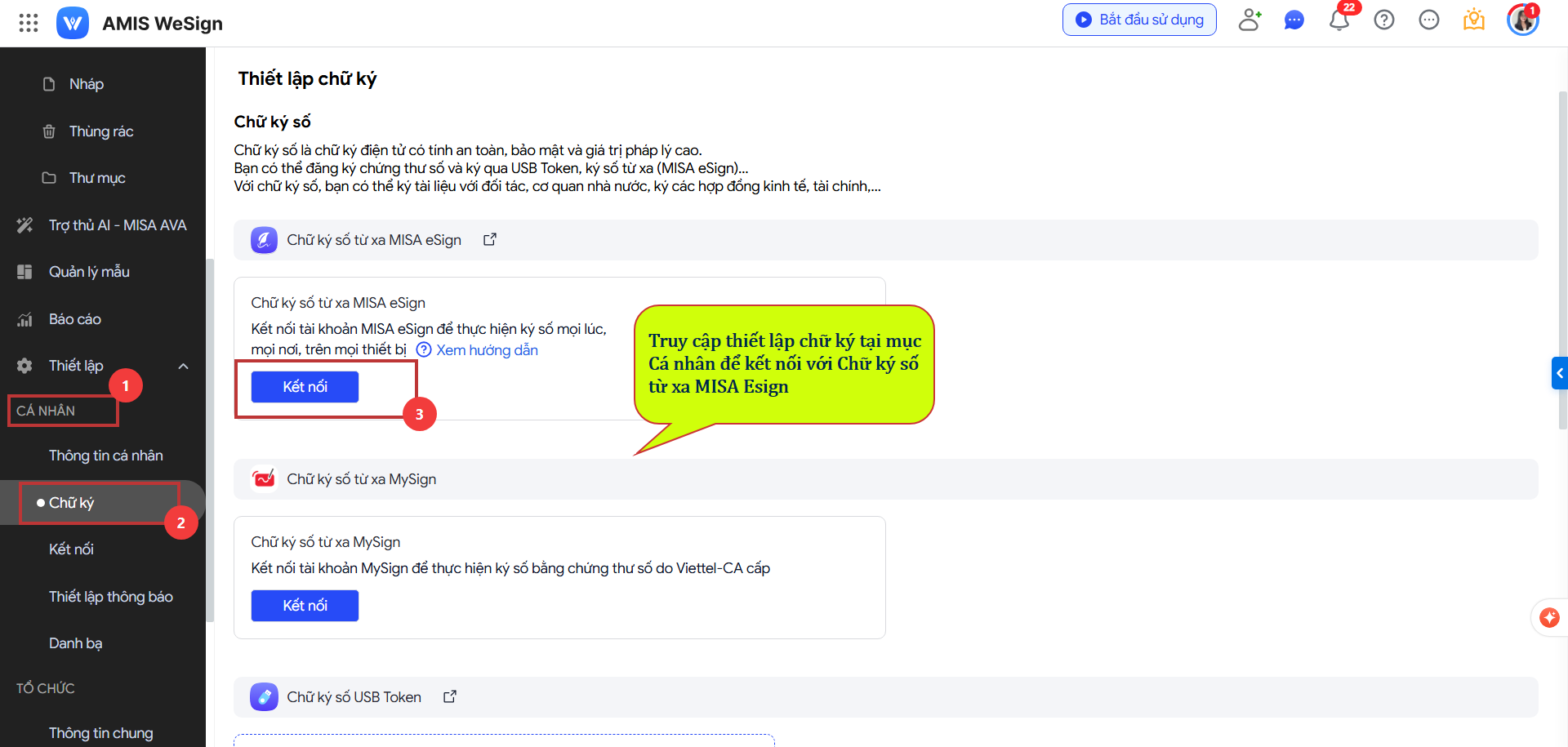The height and width of the screenshot is (747, 1568).
Task: Click the Thư mục folder icon
Action: (49, 178)
